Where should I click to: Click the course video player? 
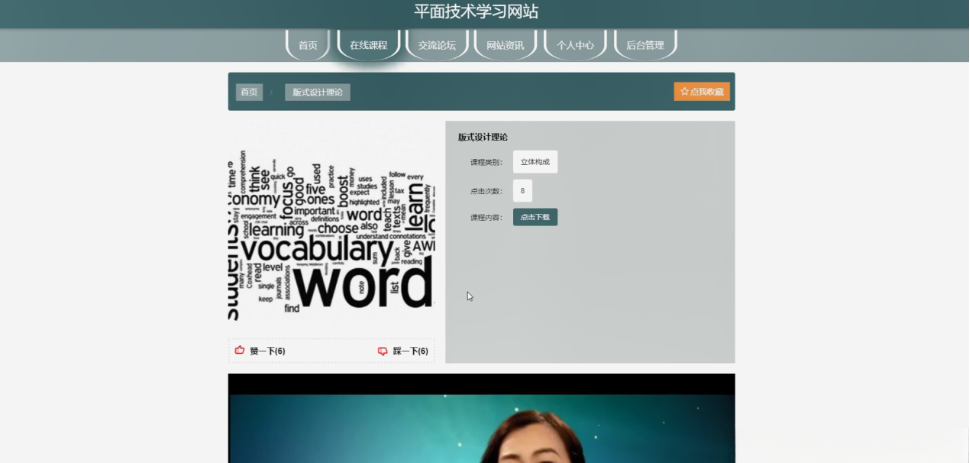tap(481, 418)
